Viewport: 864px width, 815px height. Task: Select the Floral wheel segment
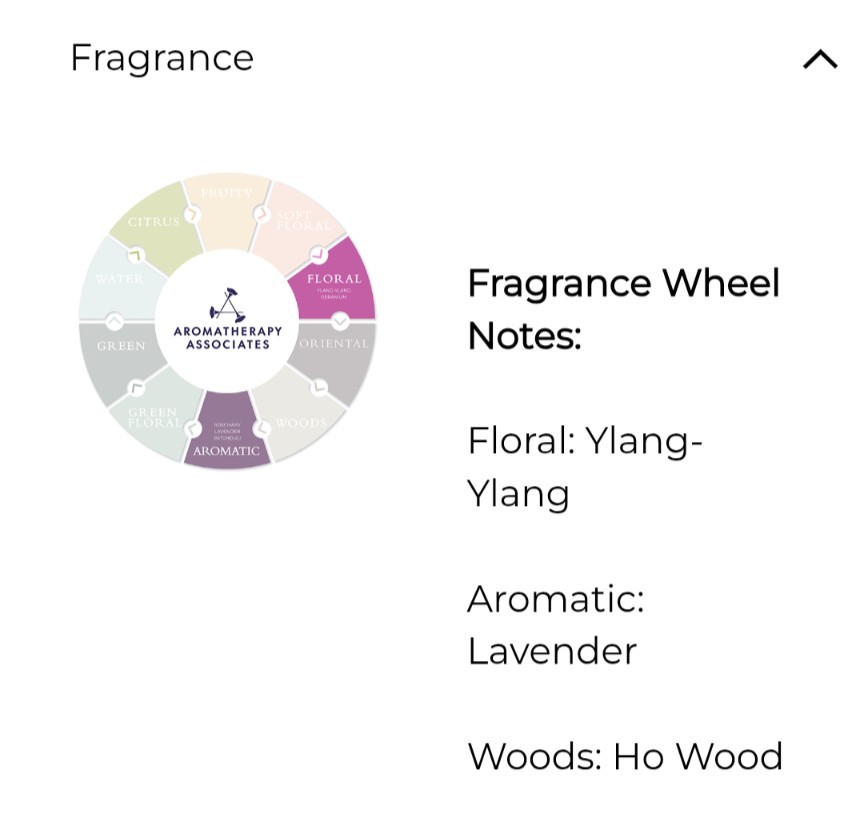pyautogui.click(x=336, y=280)
